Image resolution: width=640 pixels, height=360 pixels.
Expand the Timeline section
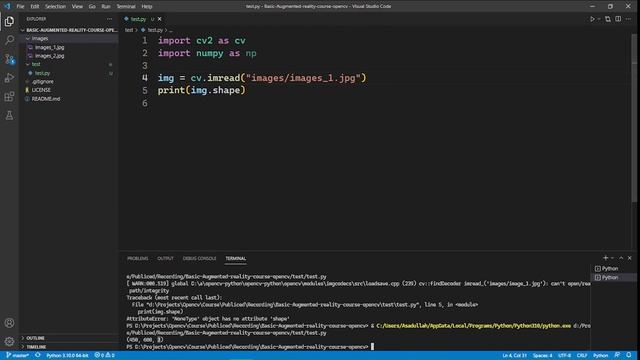[x=69, y=347]
